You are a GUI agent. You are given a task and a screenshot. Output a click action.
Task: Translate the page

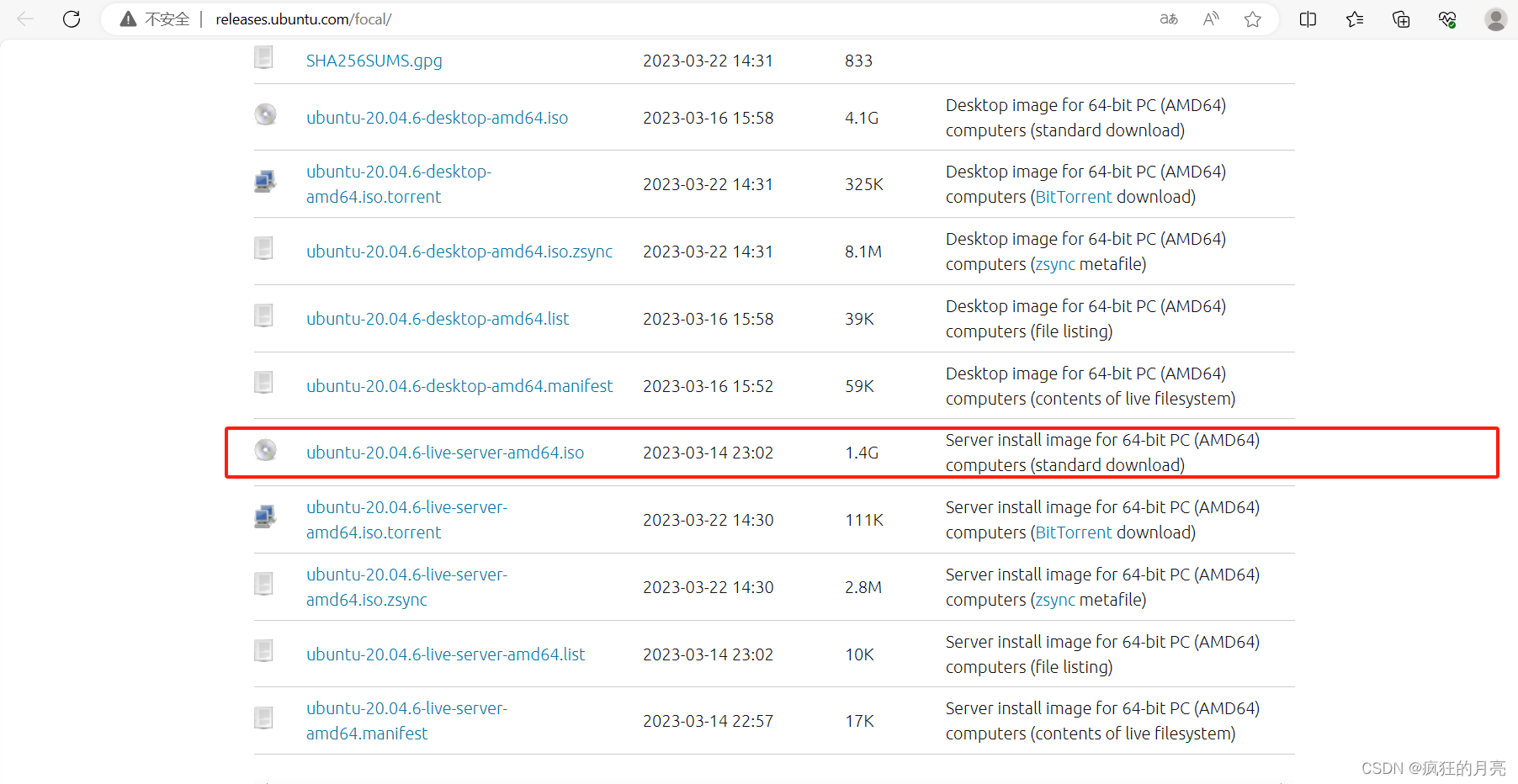tap(1168, 19)
